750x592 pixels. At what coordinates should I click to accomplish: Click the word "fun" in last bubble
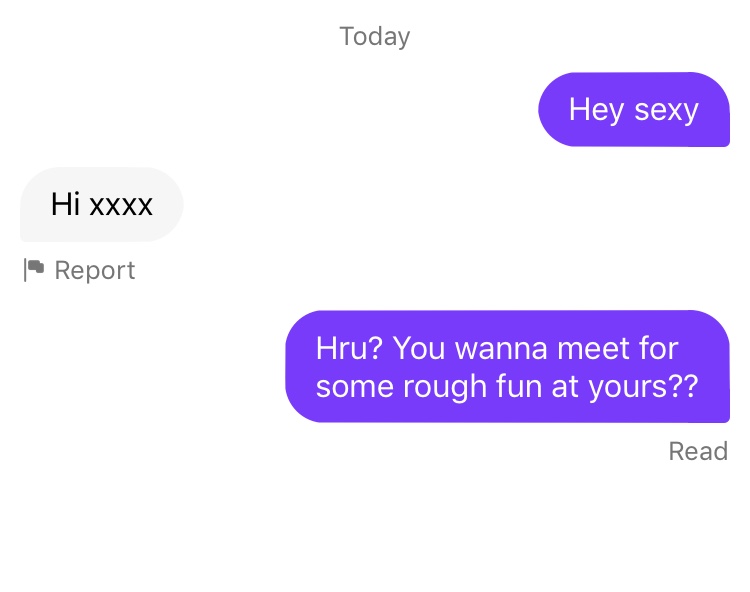pyautogui.click(x=519, y=386)
